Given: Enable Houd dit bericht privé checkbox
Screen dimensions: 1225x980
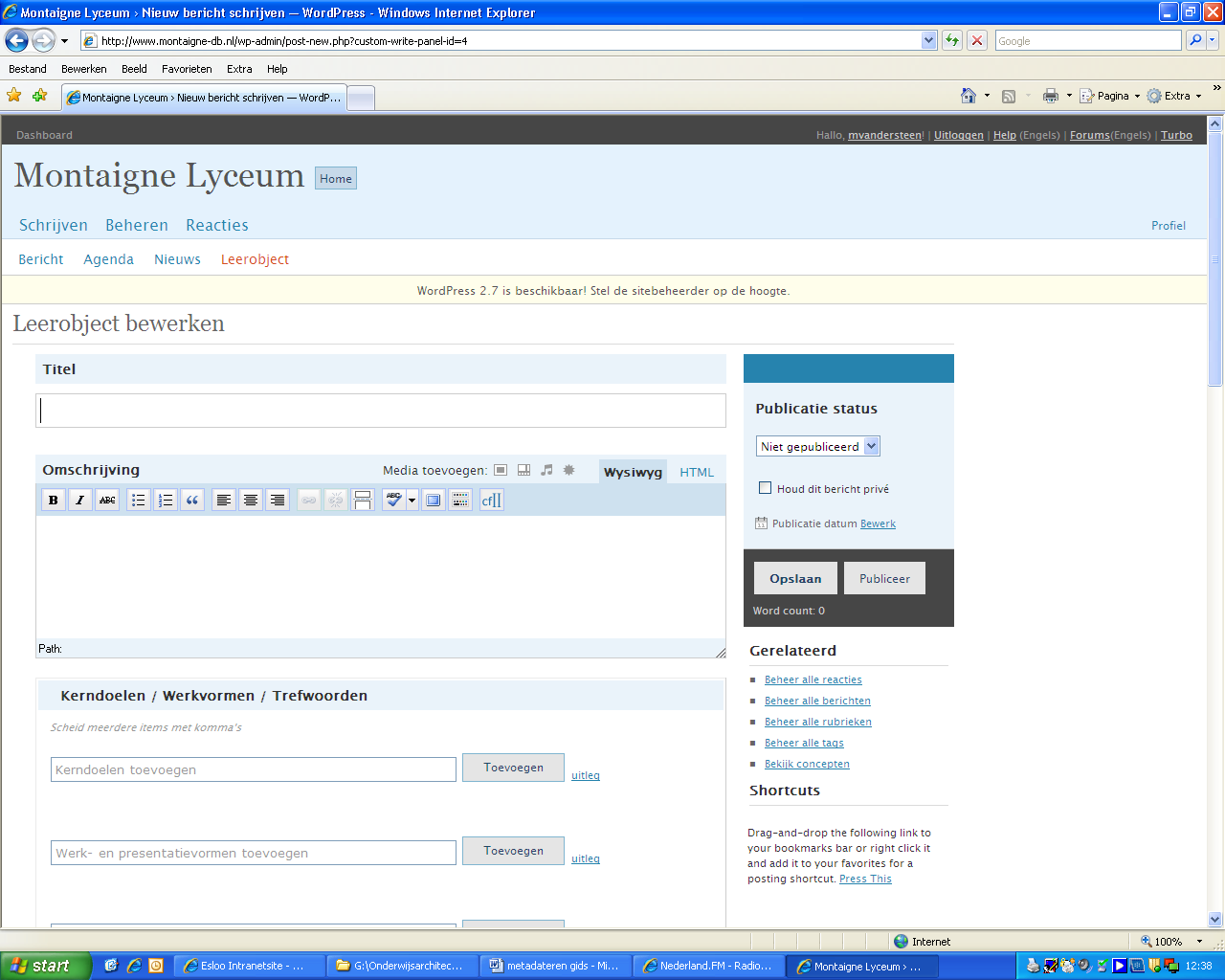Looking at the screenshot, I should [x=765, y=488].
